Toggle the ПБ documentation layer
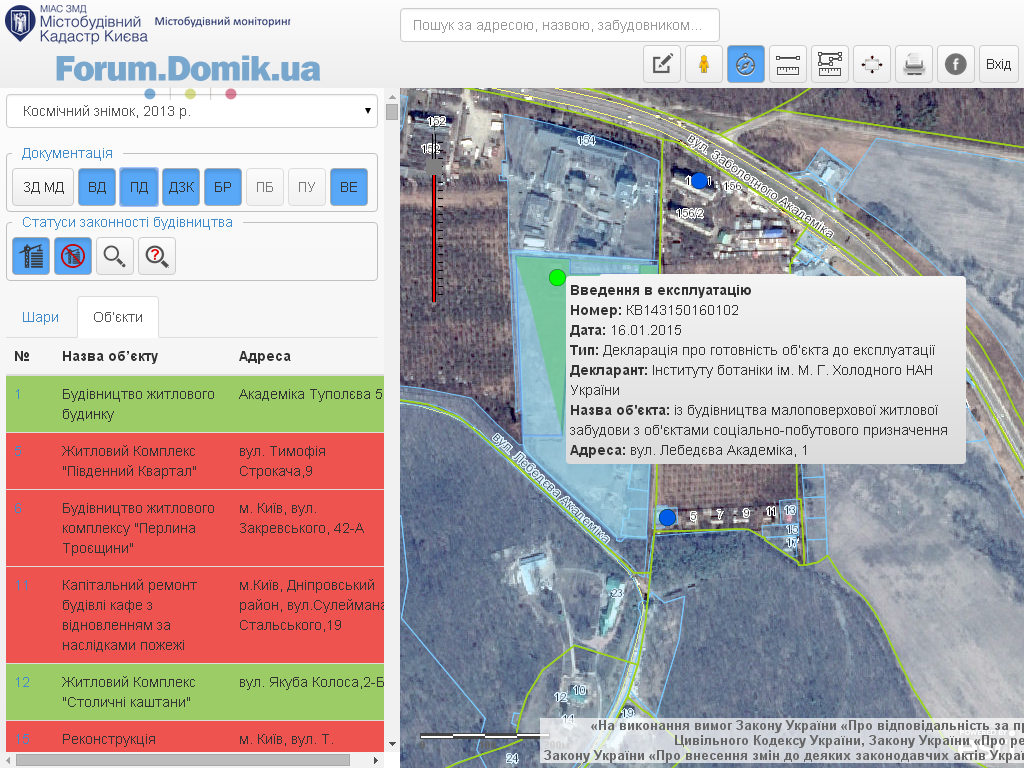The image size is (1024, 768). point(264,187)
